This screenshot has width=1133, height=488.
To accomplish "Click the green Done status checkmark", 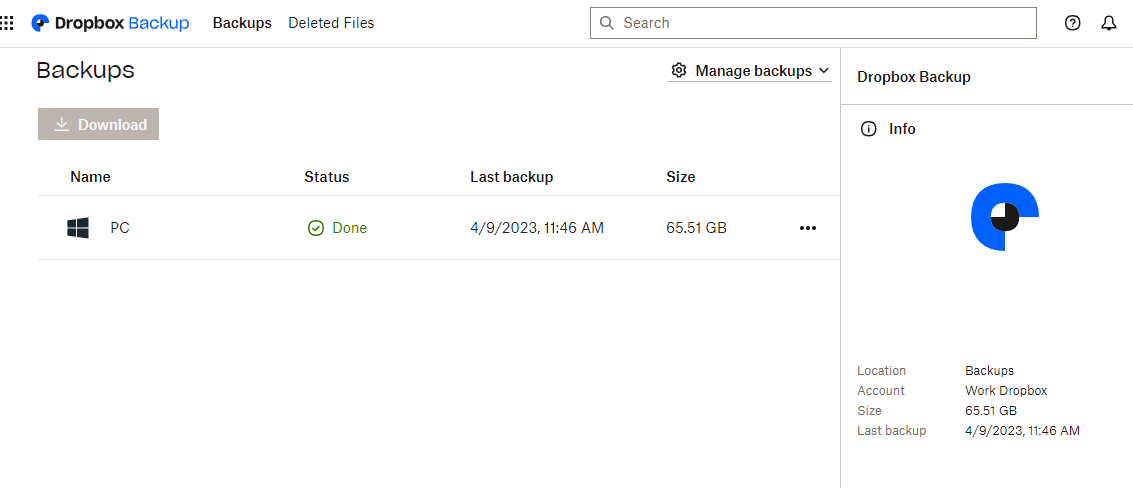I will point(316,228).
